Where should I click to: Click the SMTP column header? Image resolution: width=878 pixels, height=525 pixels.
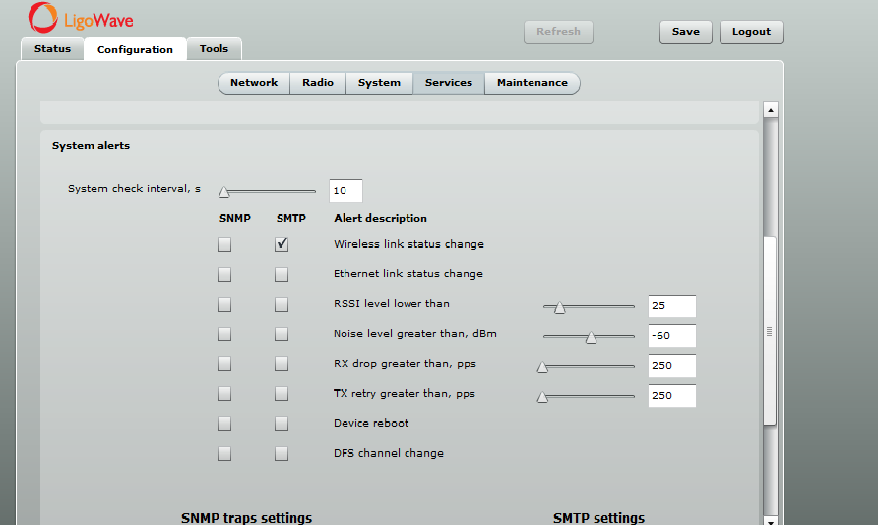(x=291, y=218)
